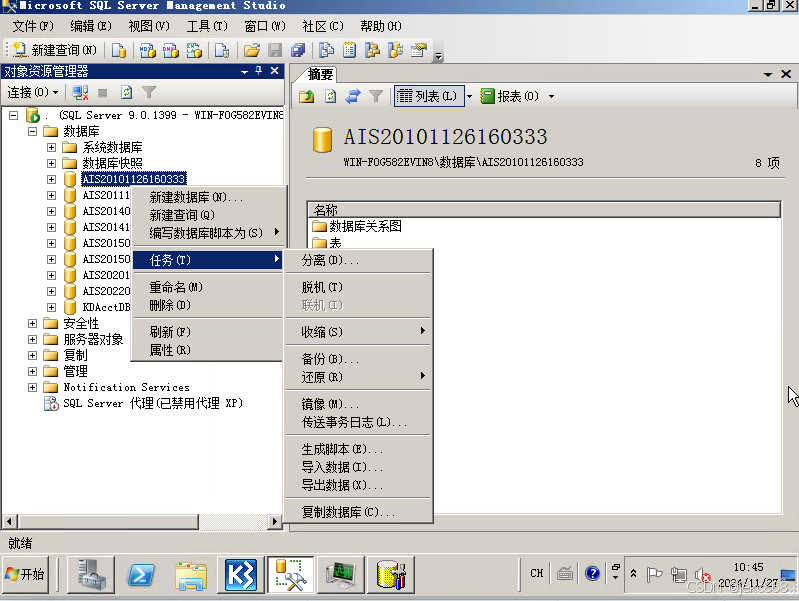
Task: Open the Window menu
Action: click(x=265, y=26)
